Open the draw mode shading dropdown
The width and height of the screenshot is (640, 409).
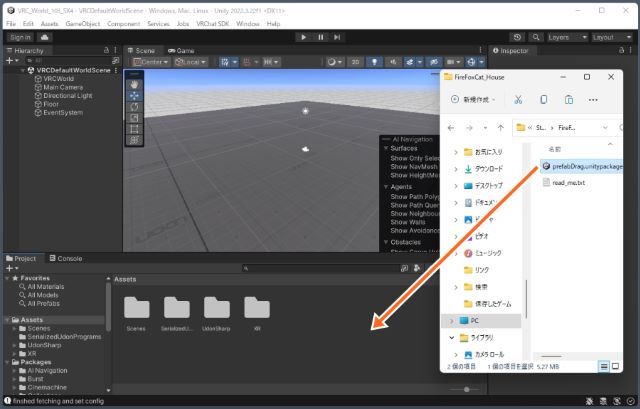(335, 62)
